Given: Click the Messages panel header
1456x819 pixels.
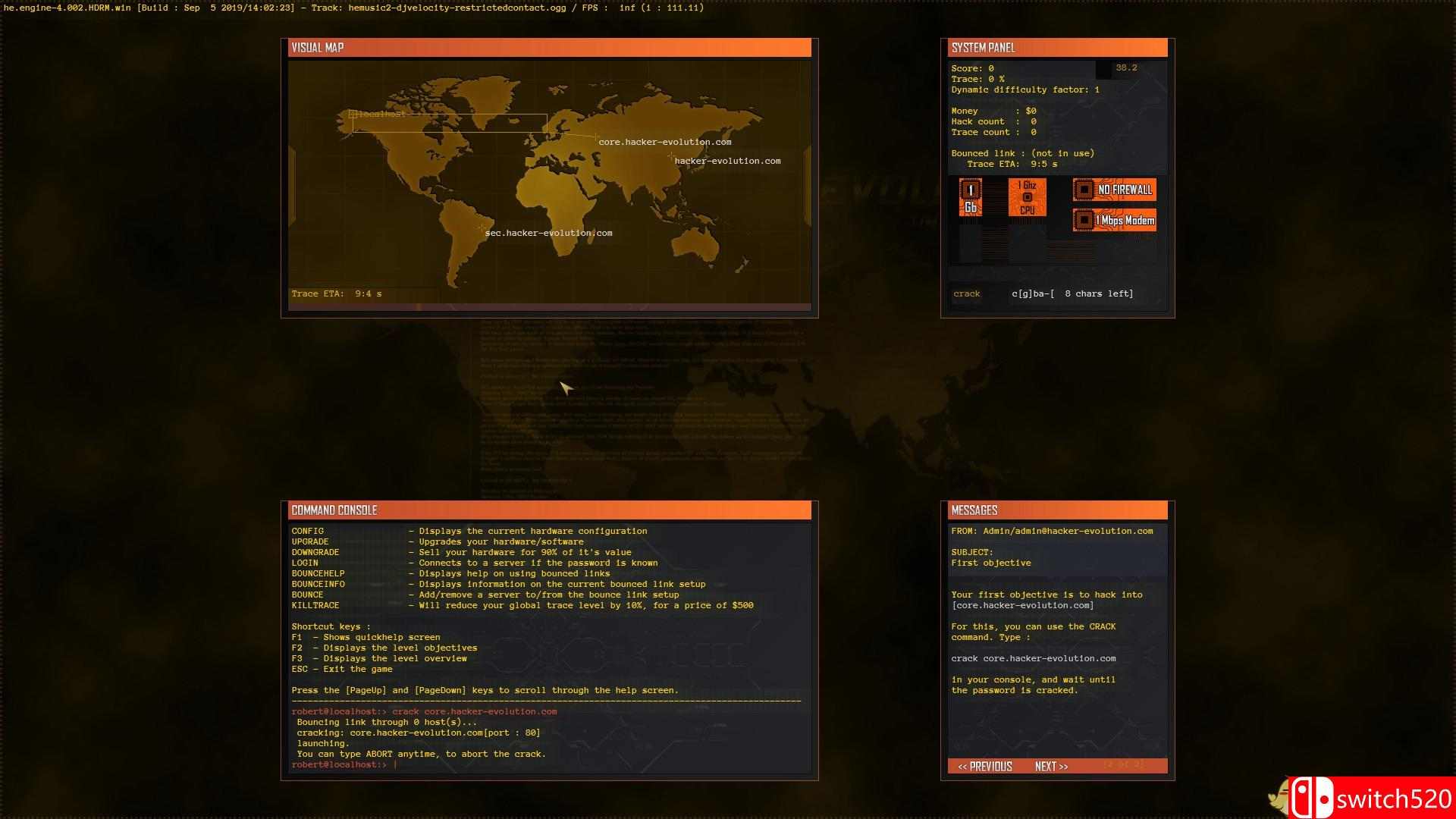Looking at the screenshot, I should [1057, 510].
